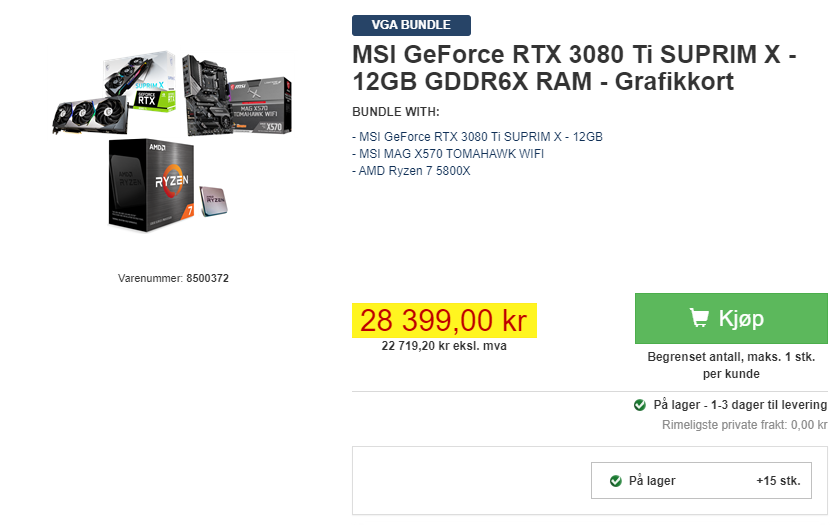The image size is (839, 525).
Task: Click the green checkmark beside 'På lager - 1-3 dager'
Action: point(639,405)
